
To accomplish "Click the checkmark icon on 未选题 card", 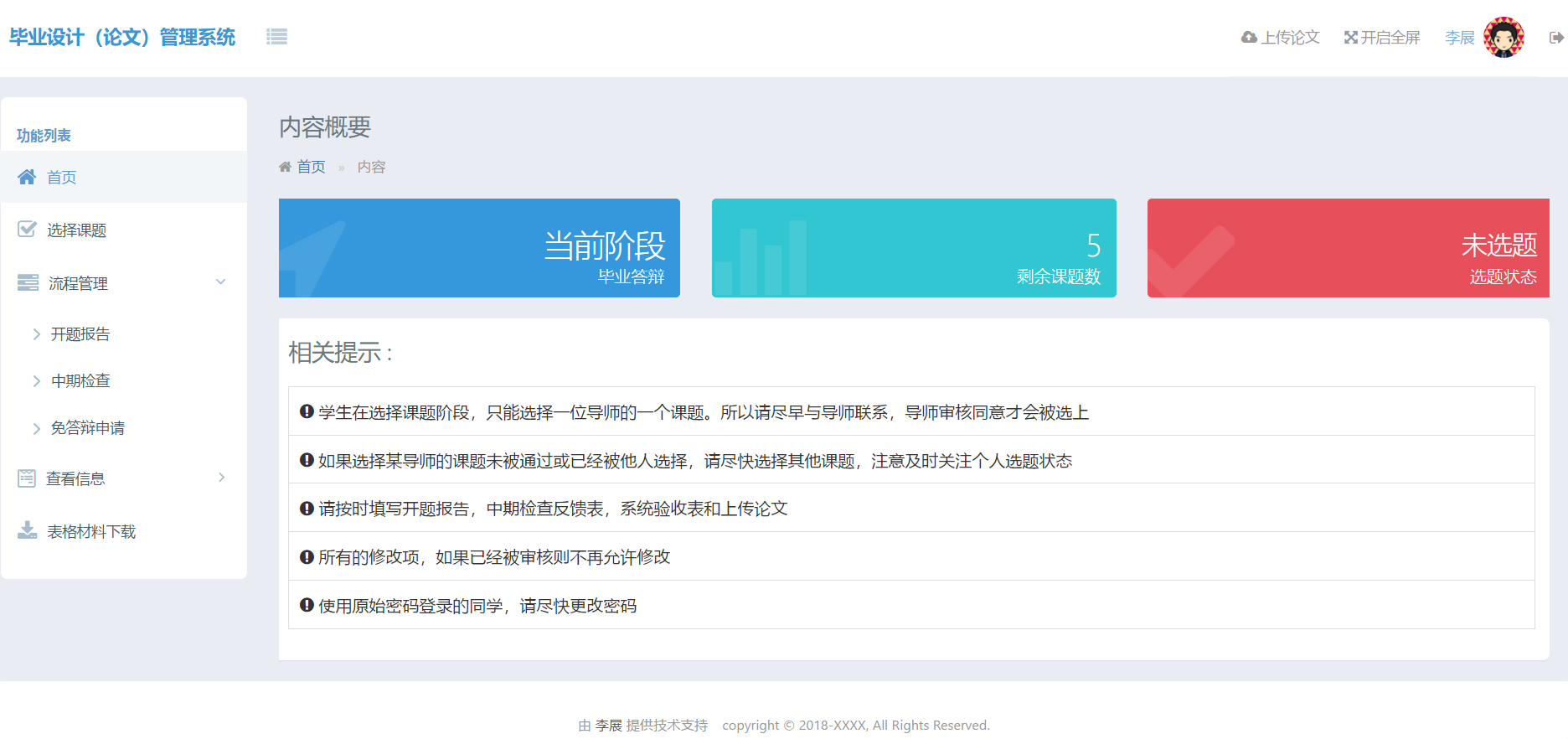I will click(x=1191, y=261).
